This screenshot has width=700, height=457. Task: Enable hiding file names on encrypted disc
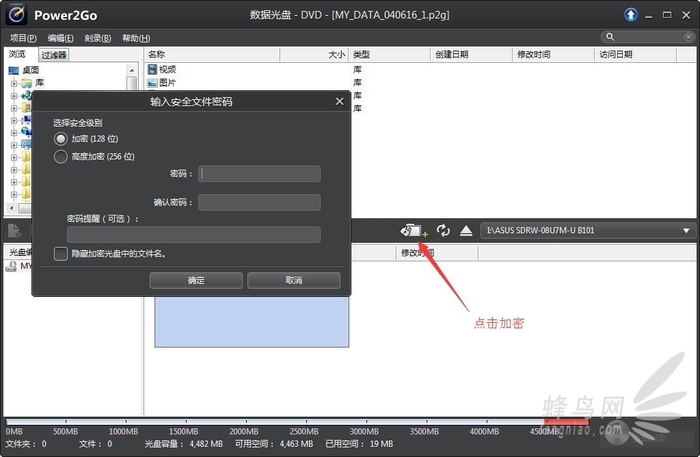pyautogui.click(x=61, y=254)
